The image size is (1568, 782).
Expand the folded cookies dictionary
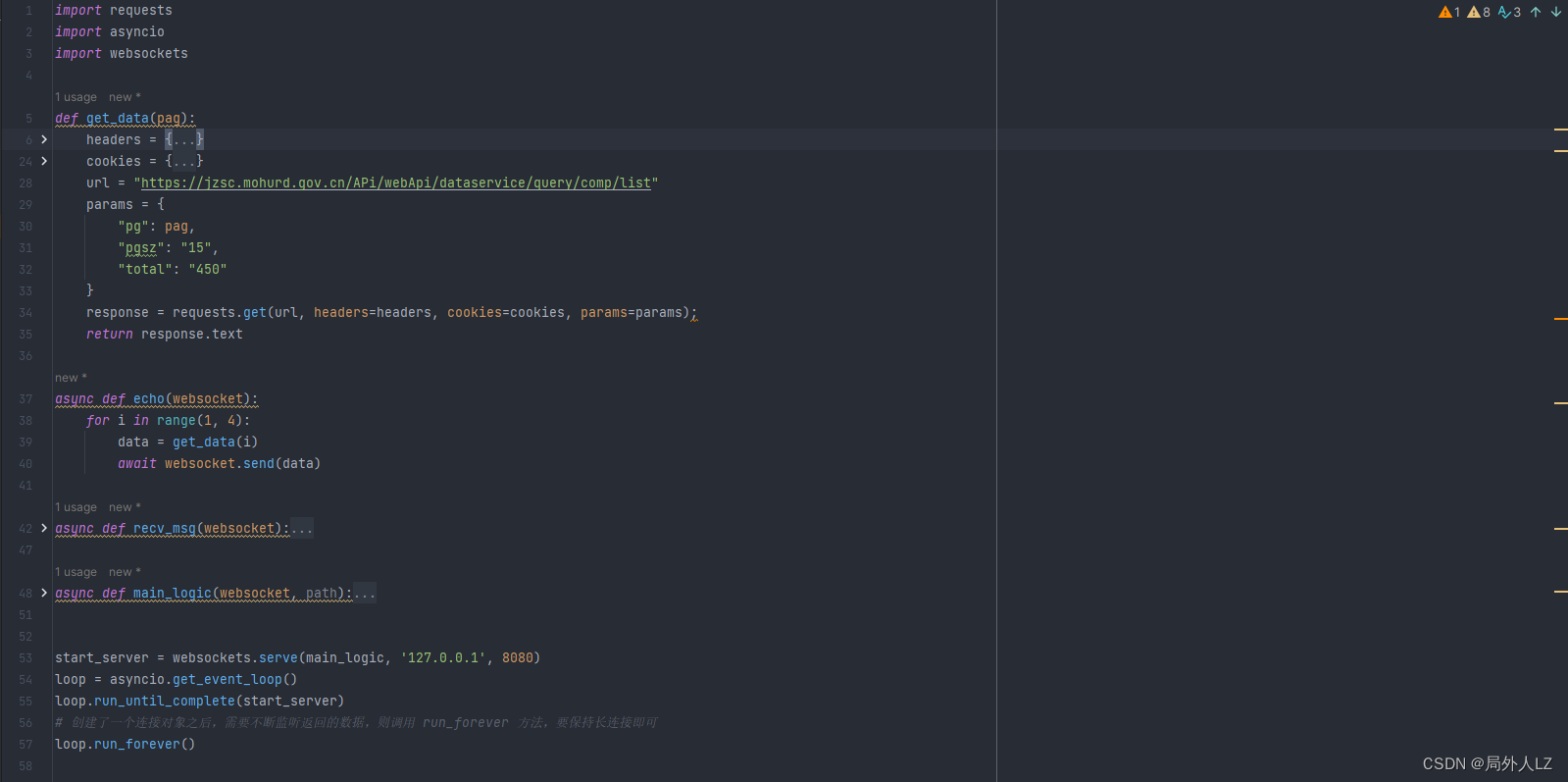click(x=44, y=161)
